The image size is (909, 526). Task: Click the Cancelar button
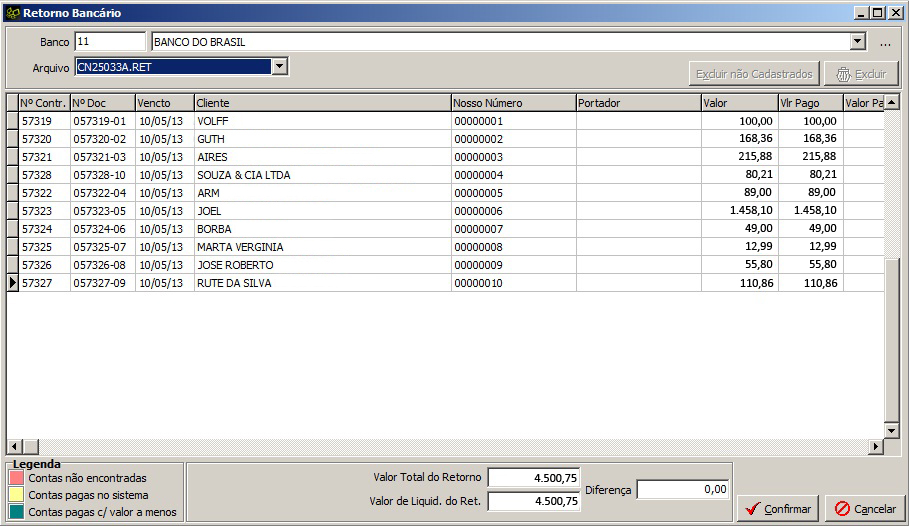pos(864,508)
